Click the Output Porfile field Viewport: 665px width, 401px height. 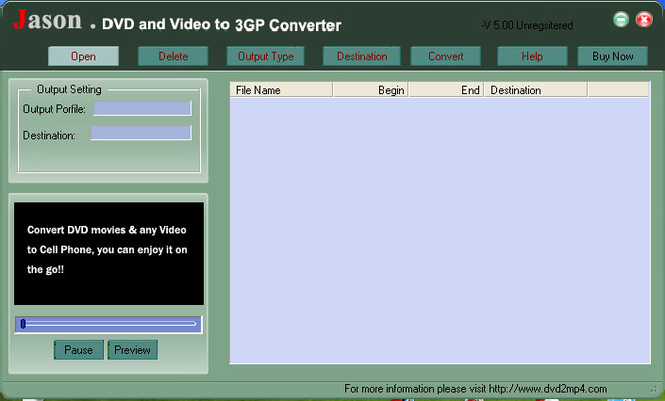[x=142, y=109]
